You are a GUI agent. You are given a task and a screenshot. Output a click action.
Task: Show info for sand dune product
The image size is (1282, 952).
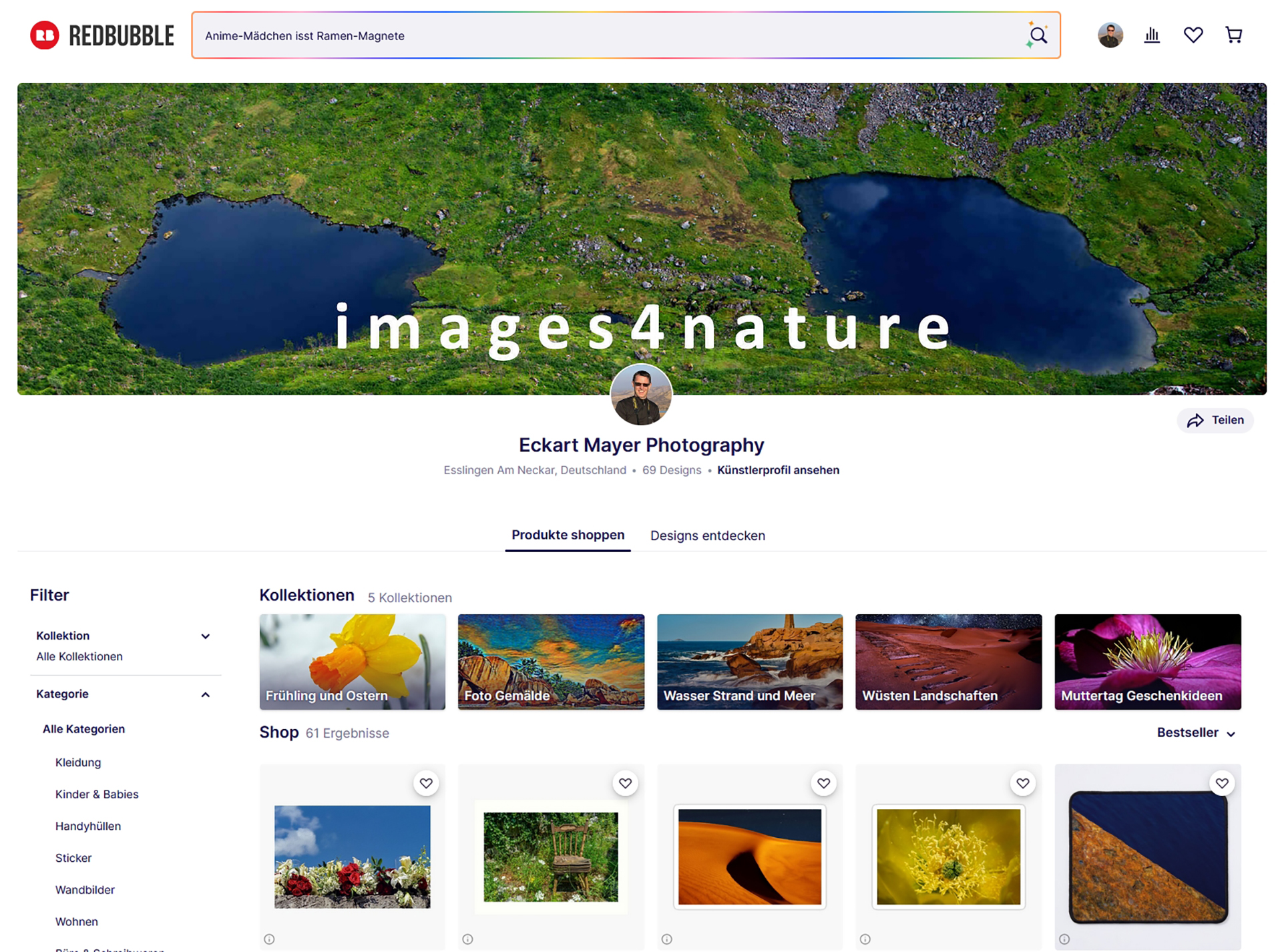(666, 939)
